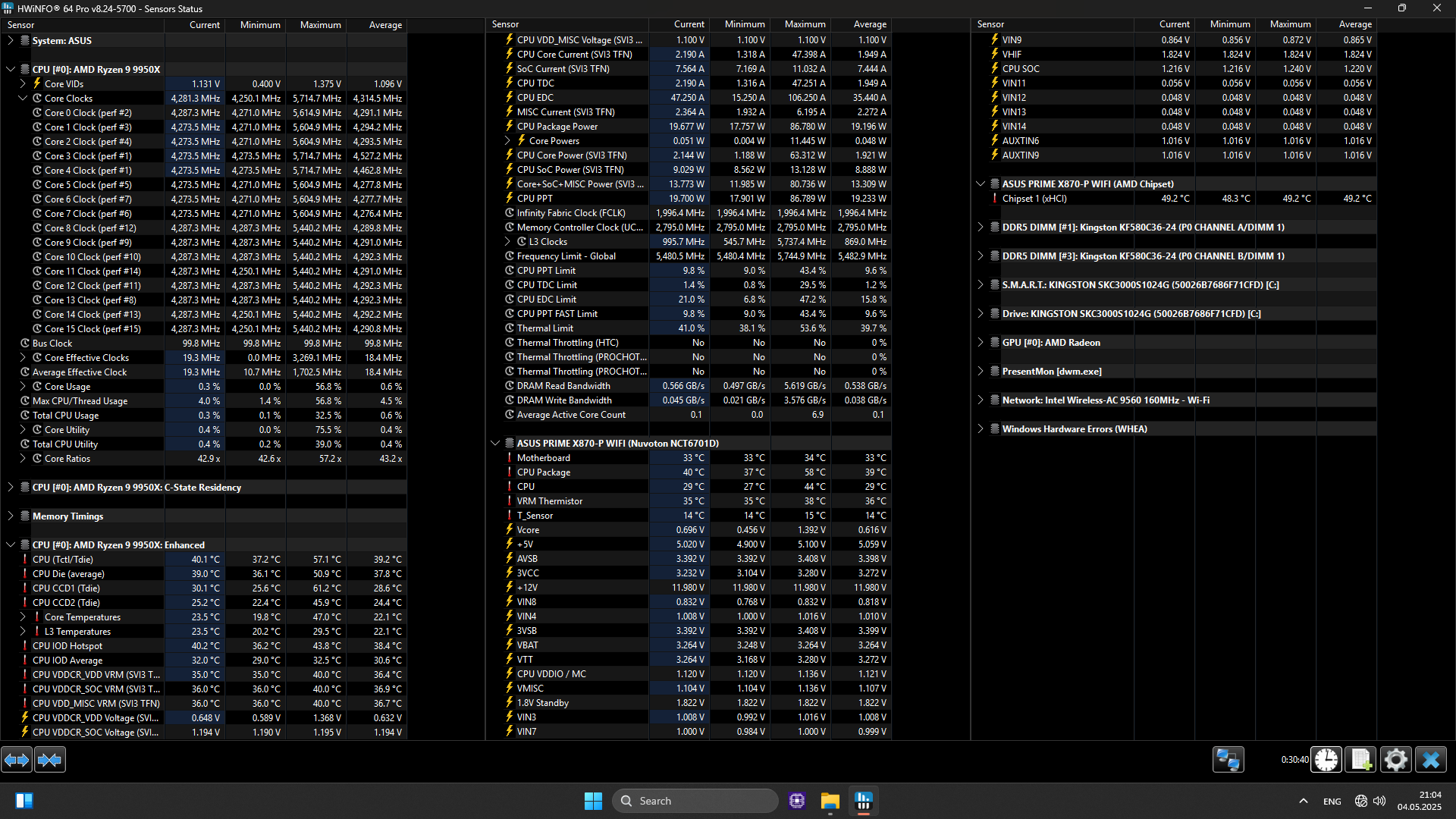
Task: Click the Maximum column header in left panel
Action: (320, 25)
